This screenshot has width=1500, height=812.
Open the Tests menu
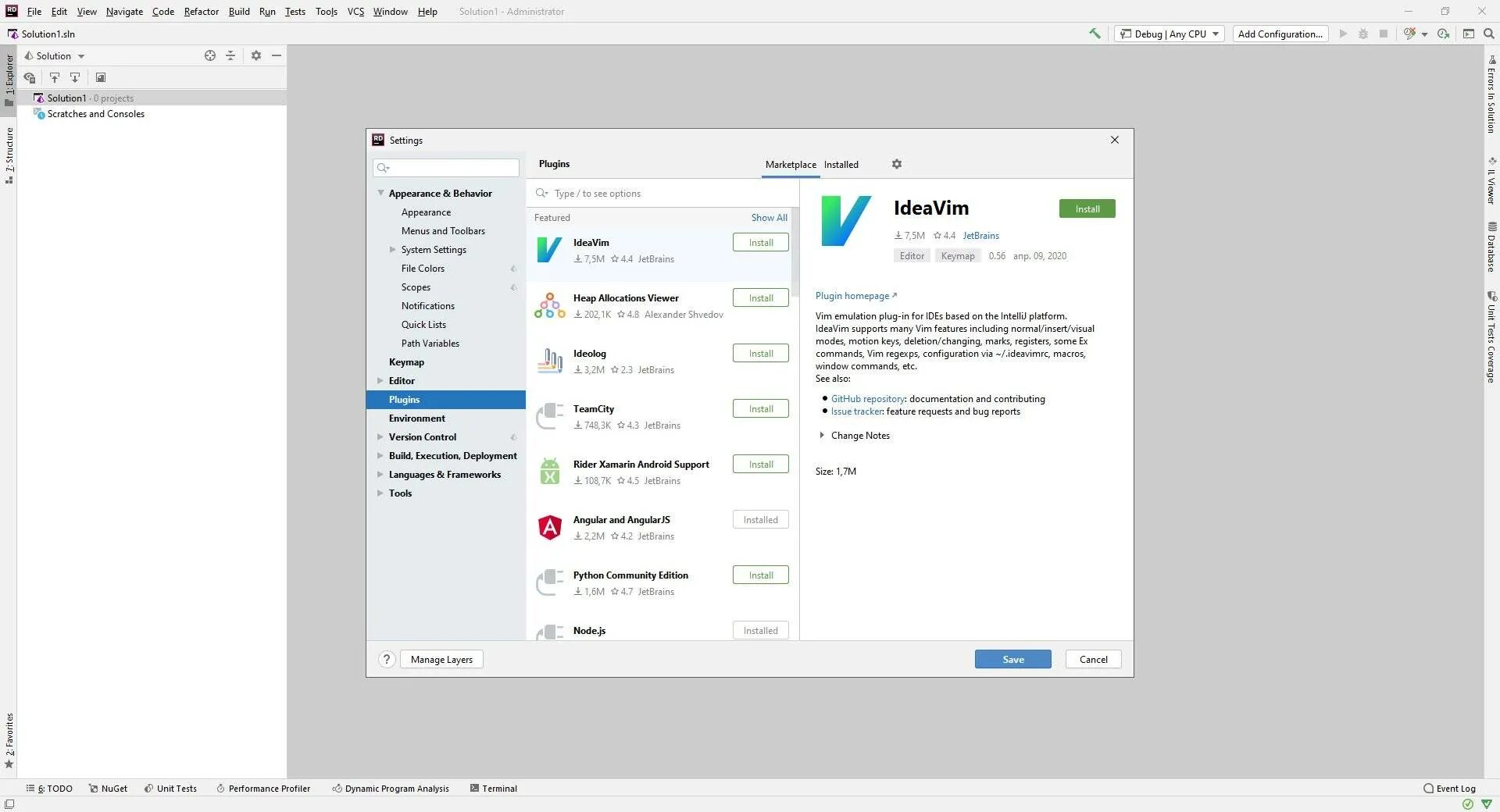coord(295,11)
